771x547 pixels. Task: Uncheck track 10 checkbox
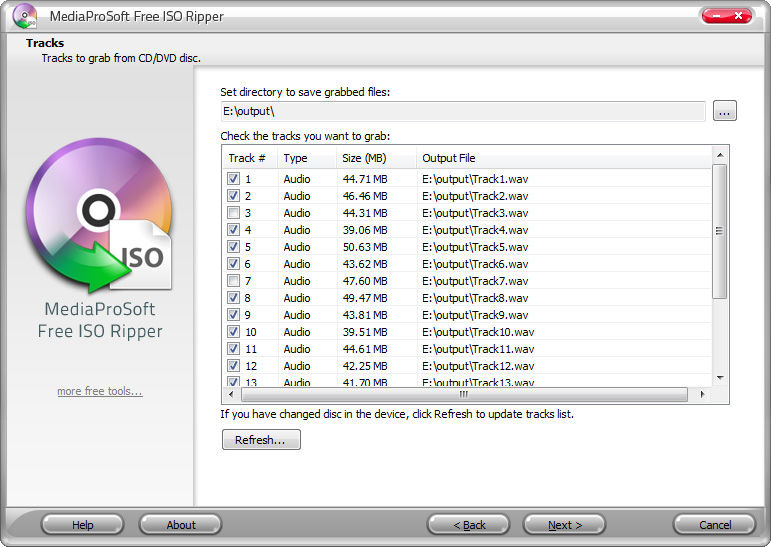pos(234,332)
